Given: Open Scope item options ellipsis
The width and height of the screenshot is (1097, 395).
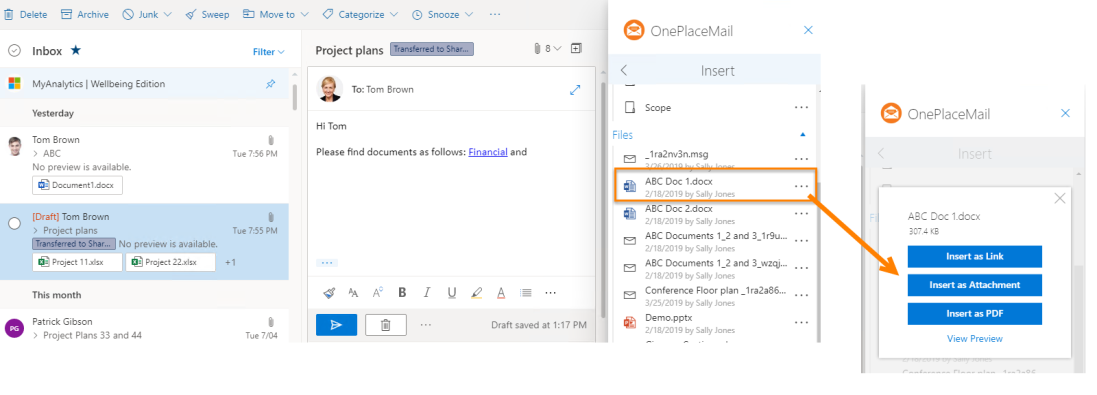Looking at the screenshot, I should tap(801, 108).
